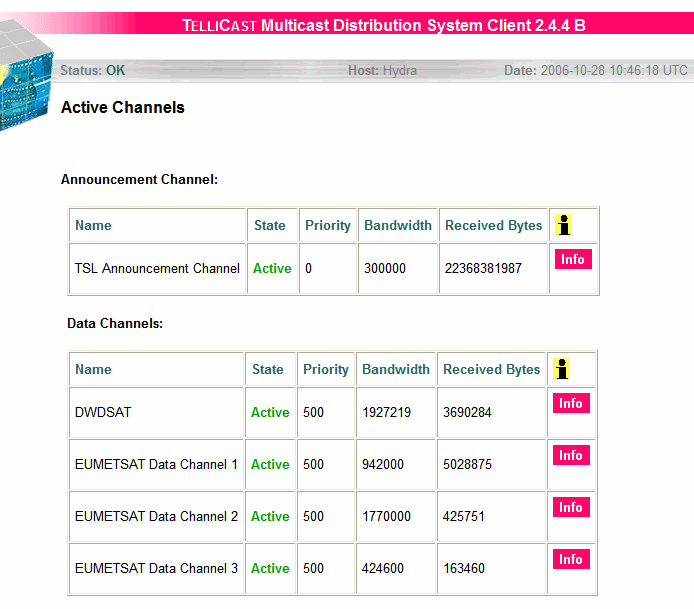Screen dimensions: 694x609
Task: Open Info for DWDSAT channel
Action: click(571, 403)
